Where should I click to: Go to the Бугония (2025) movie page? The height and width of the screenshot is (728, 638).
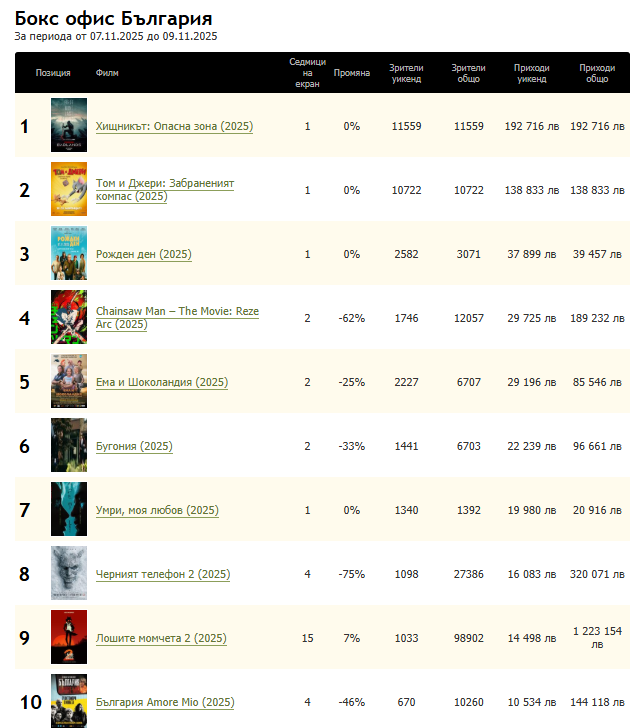click(x=134, y=447)
